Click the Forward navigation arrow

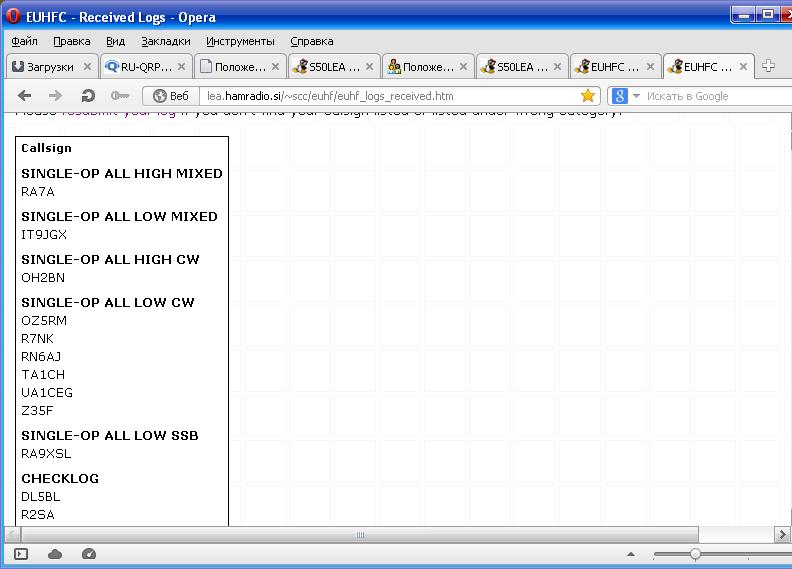tap(56, 96)
